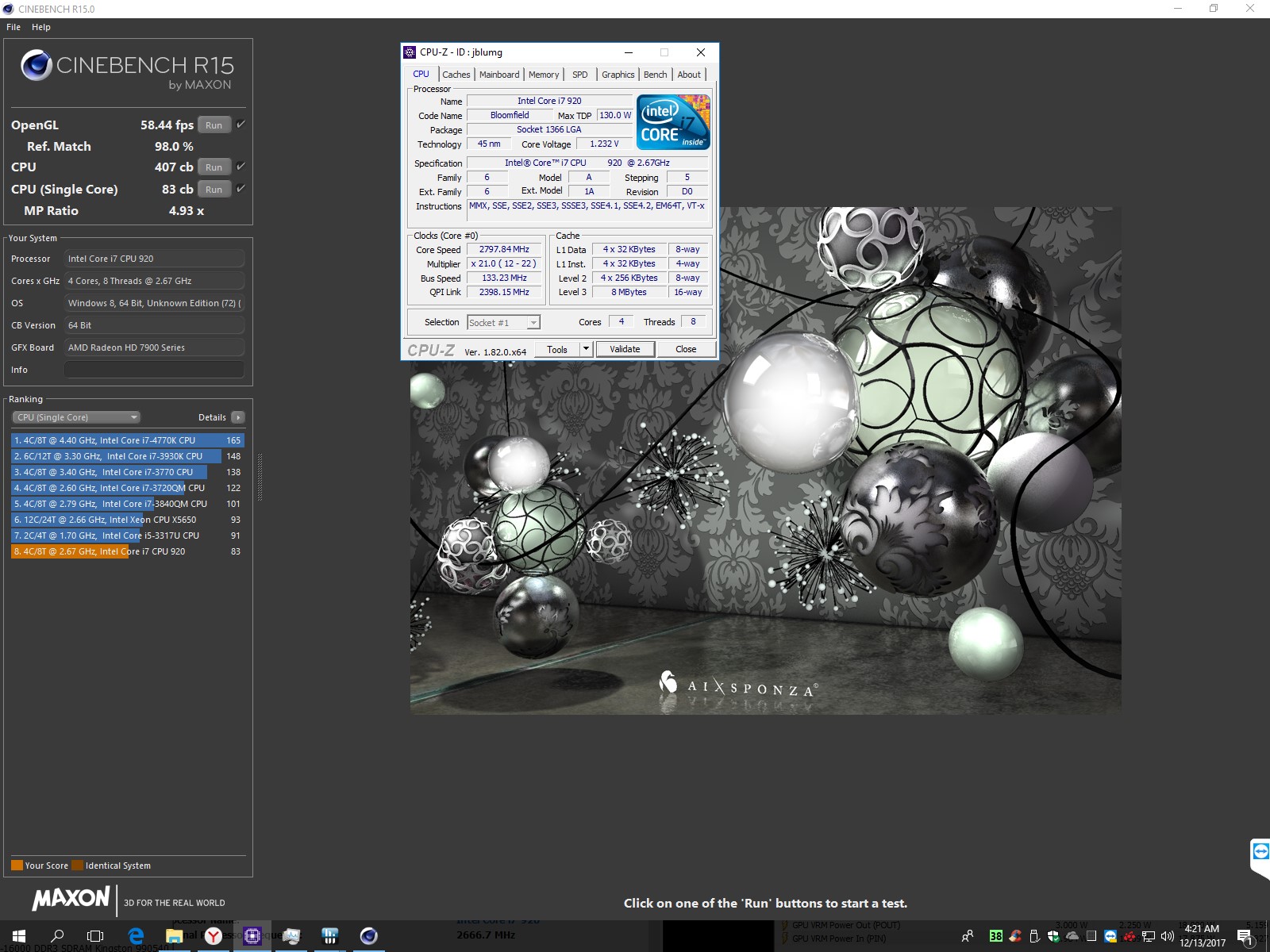Open People icon in system tray
The image size is (1270, 952).
pyautogui.click(x=967, y=936)
